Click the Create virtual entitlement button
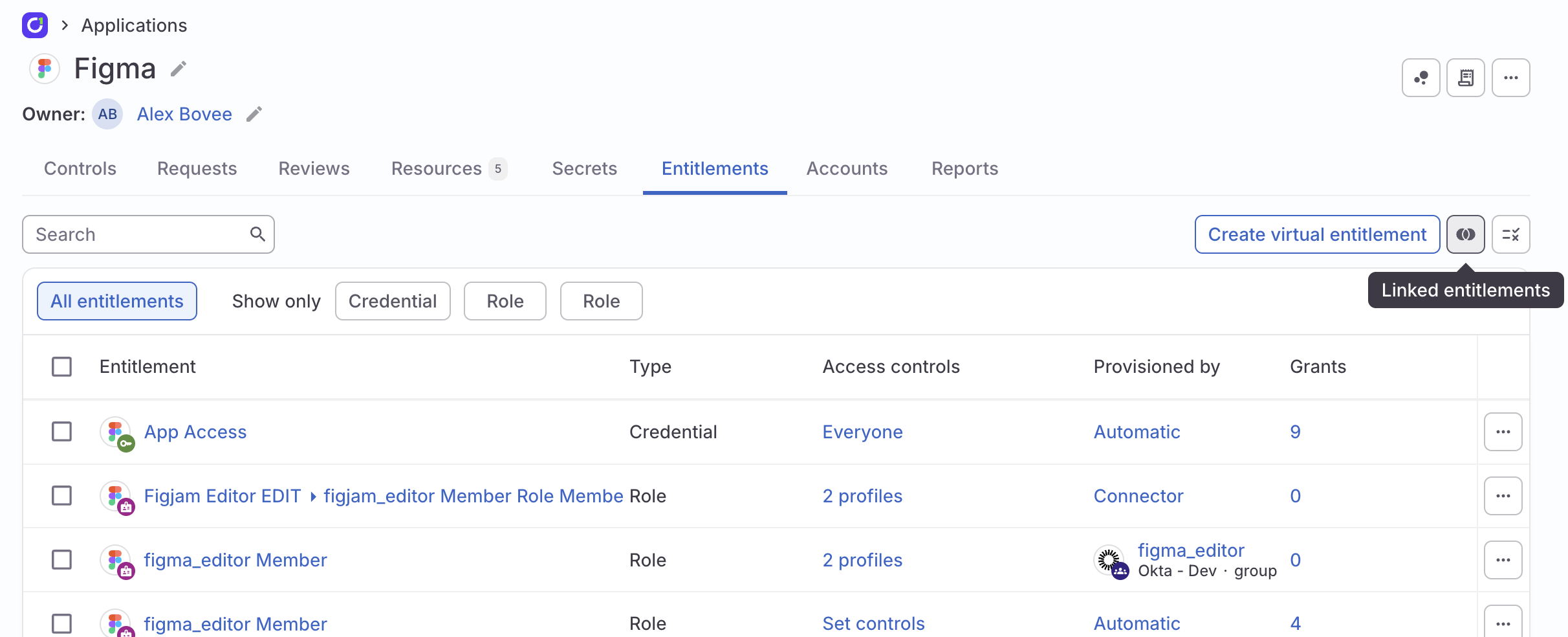Screen dimensions: 1568x637 (1317, 234)
